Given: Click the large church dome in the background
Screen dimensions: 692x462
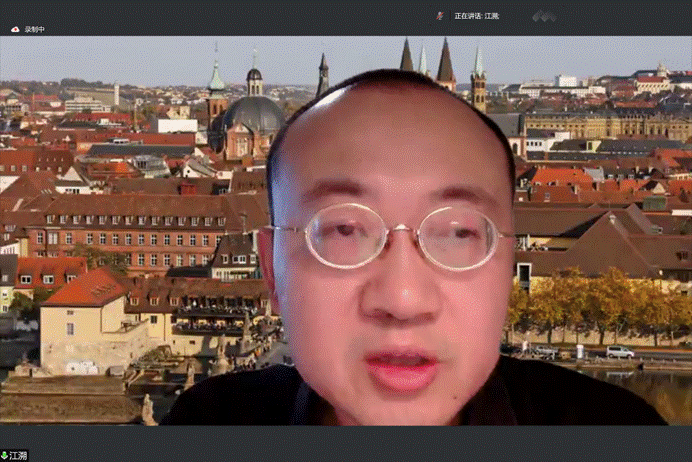Looking at the screenshot, I should [252, 115].
